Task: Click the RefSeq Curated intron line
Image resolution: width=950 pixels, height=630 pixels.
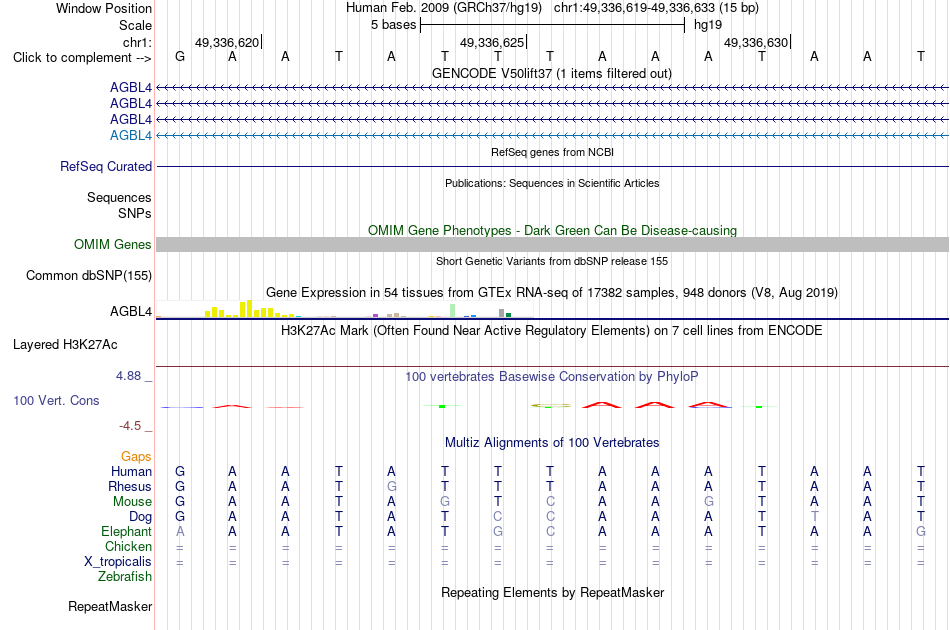Action: [552, 167]
